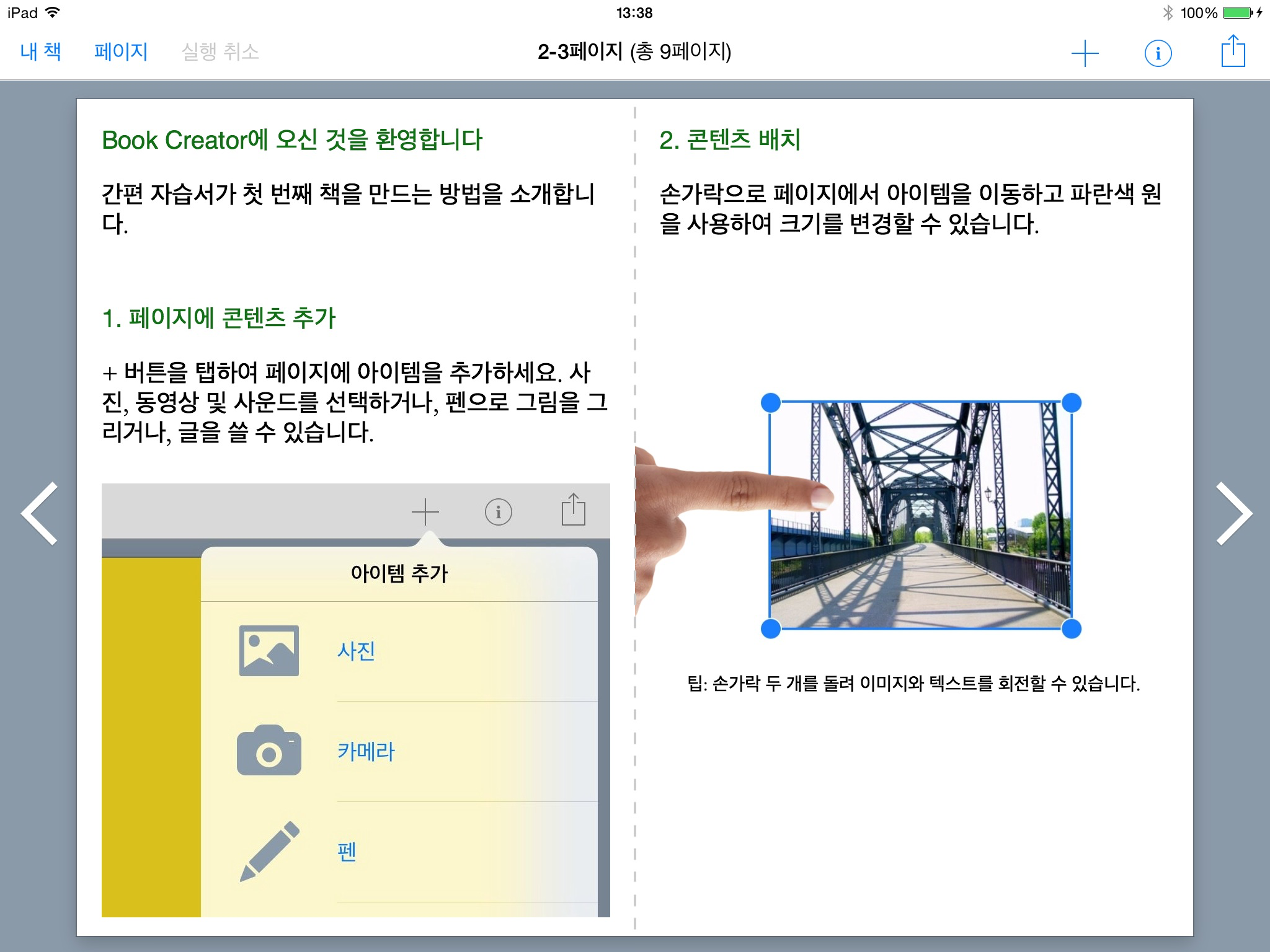Tap the paragraph starting 손가락으로 페이지에서
Screen dimensions: 1270x952
(910, 209)
